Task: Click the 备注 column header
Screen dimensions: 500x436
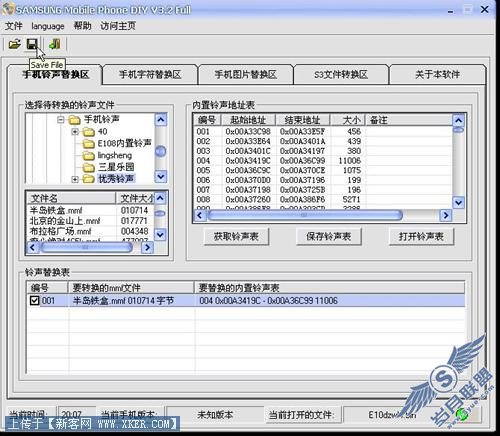Action: (409, 120)
